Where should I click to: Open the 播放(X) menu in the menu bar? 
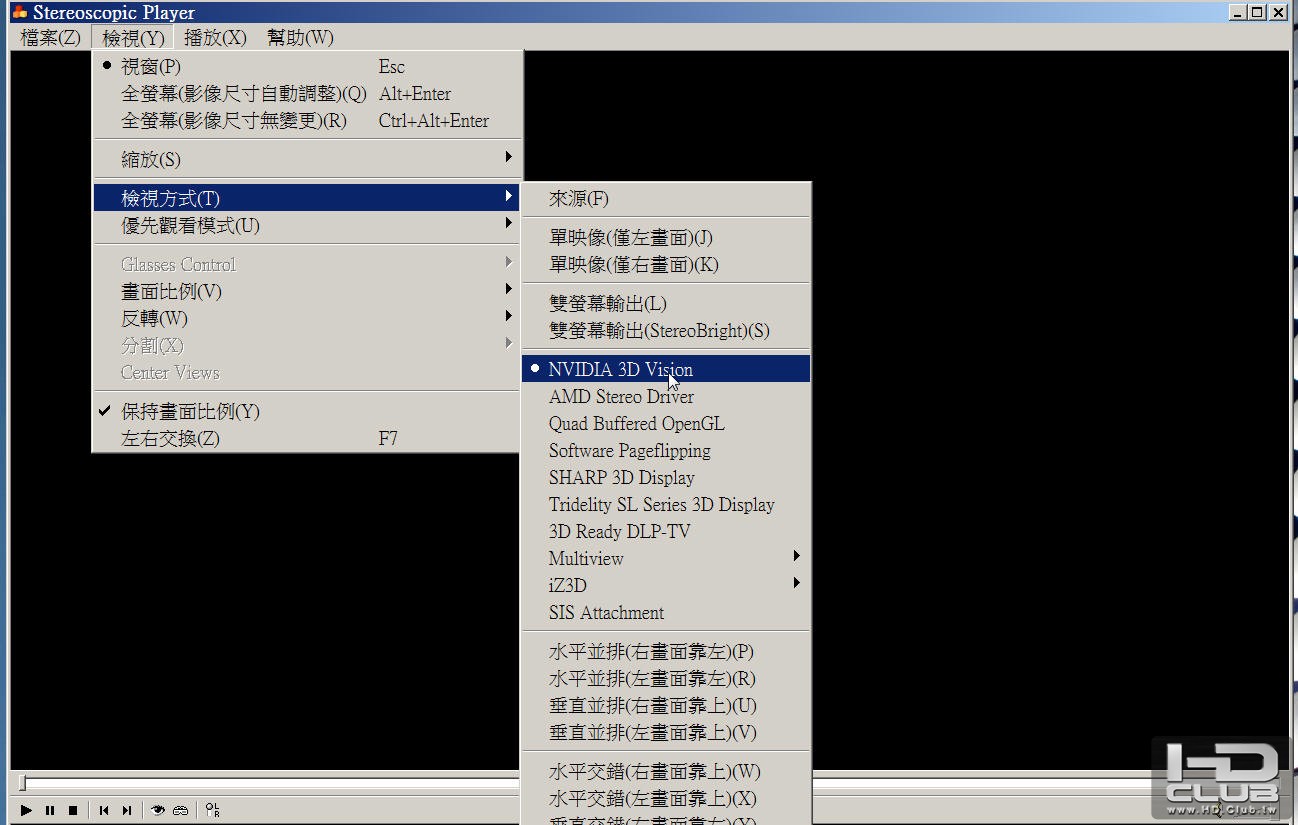pos(215,38)
